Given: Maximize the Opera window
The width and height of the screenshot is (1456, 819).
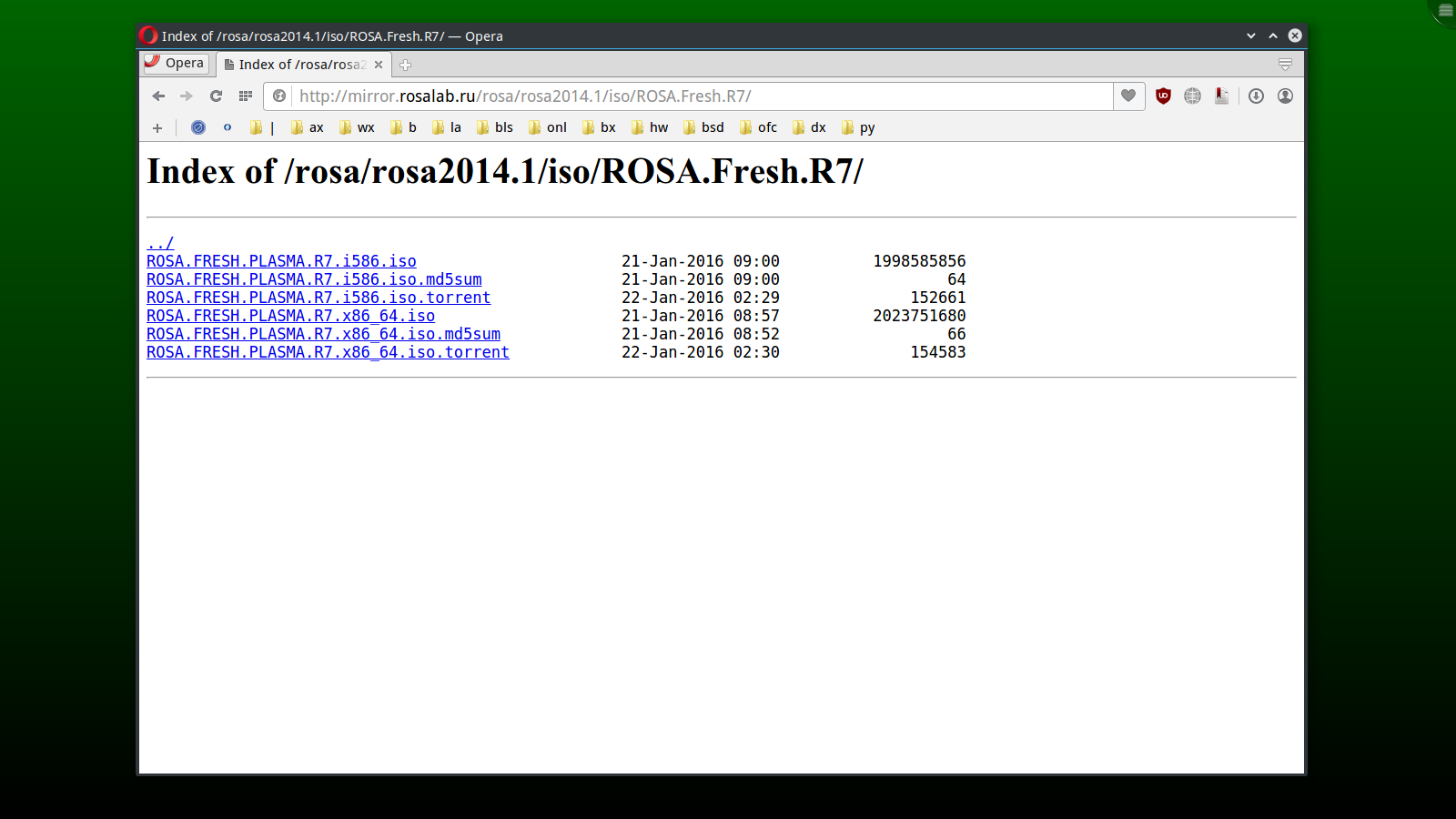Looking at the screenshot, I should (1273, 35).
